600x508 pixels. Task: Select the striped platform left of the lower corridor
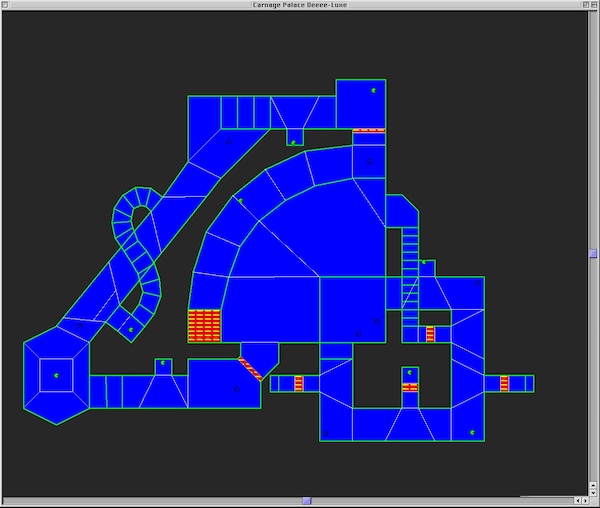tap(298, 383)
